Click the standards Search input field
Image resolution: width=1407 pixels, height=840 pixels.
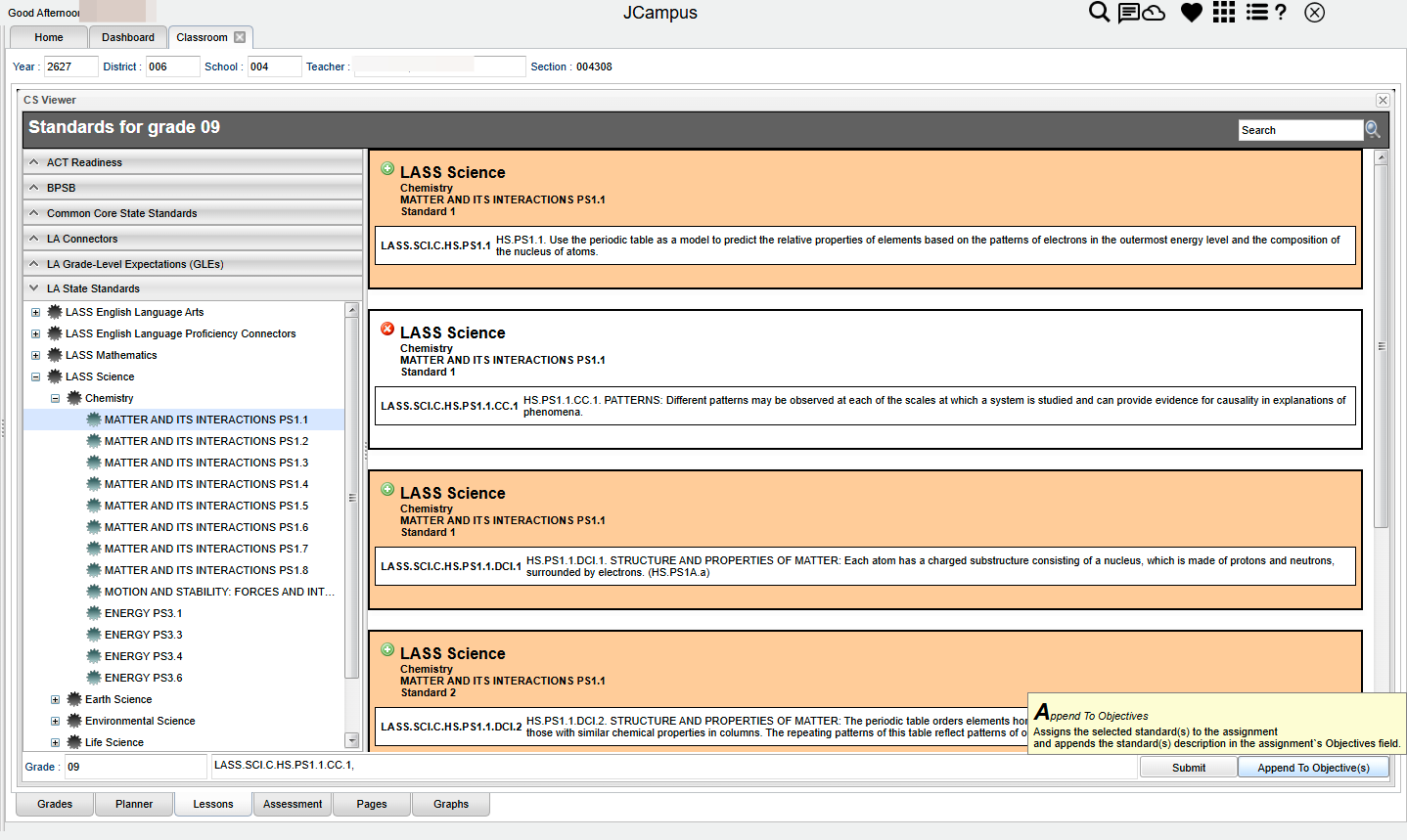pyautogui.click(x=1300, y=130)
